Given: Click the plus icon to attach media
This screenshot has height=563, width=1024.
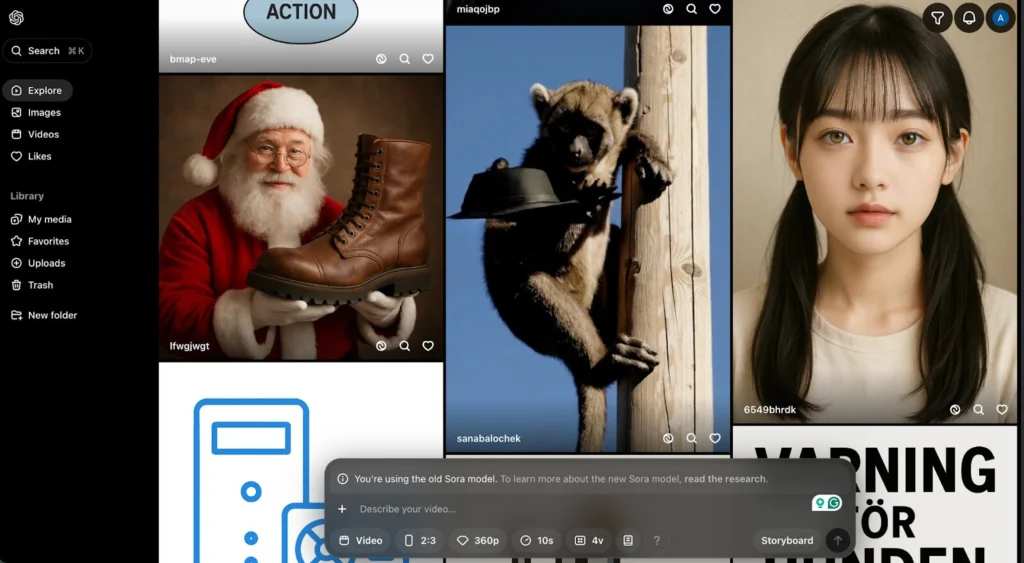Looking at the screenshot, I should (x=342, y=509).
